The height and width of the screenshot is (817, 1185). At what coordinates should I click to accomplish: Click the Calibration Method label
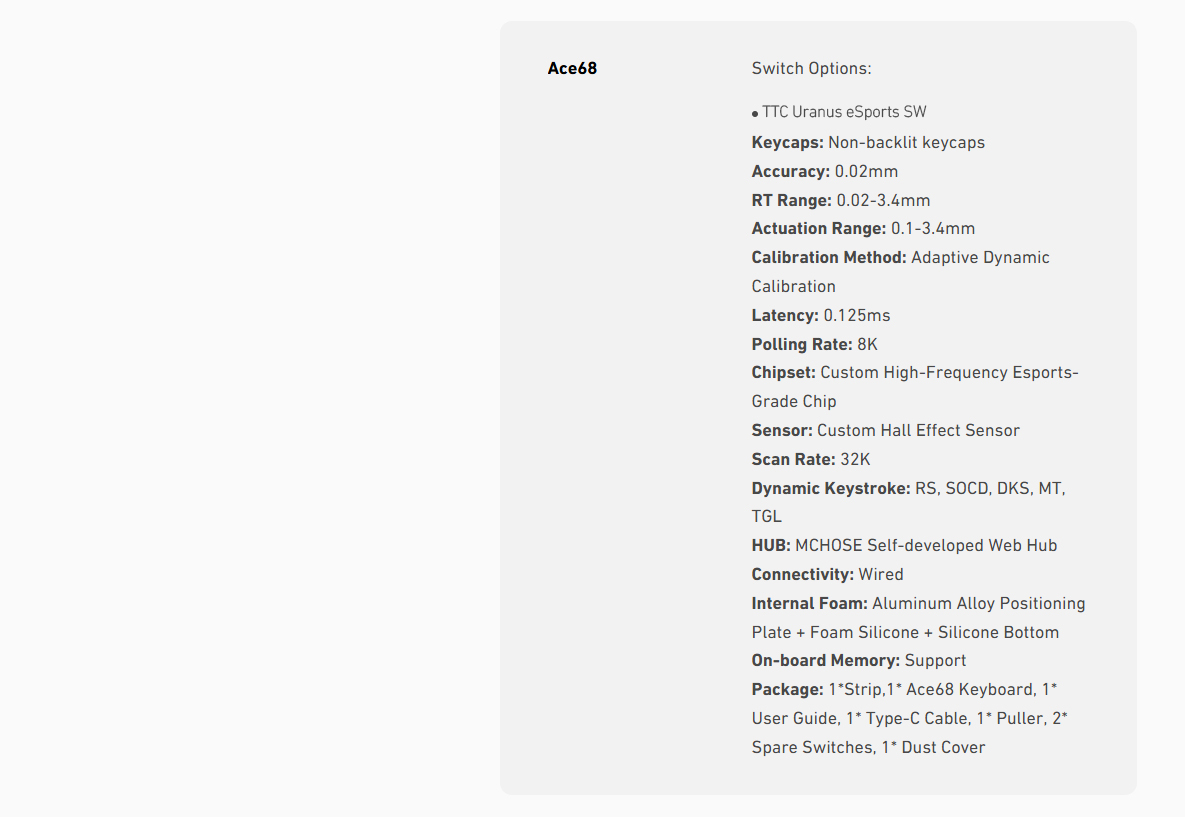[829, 258]
